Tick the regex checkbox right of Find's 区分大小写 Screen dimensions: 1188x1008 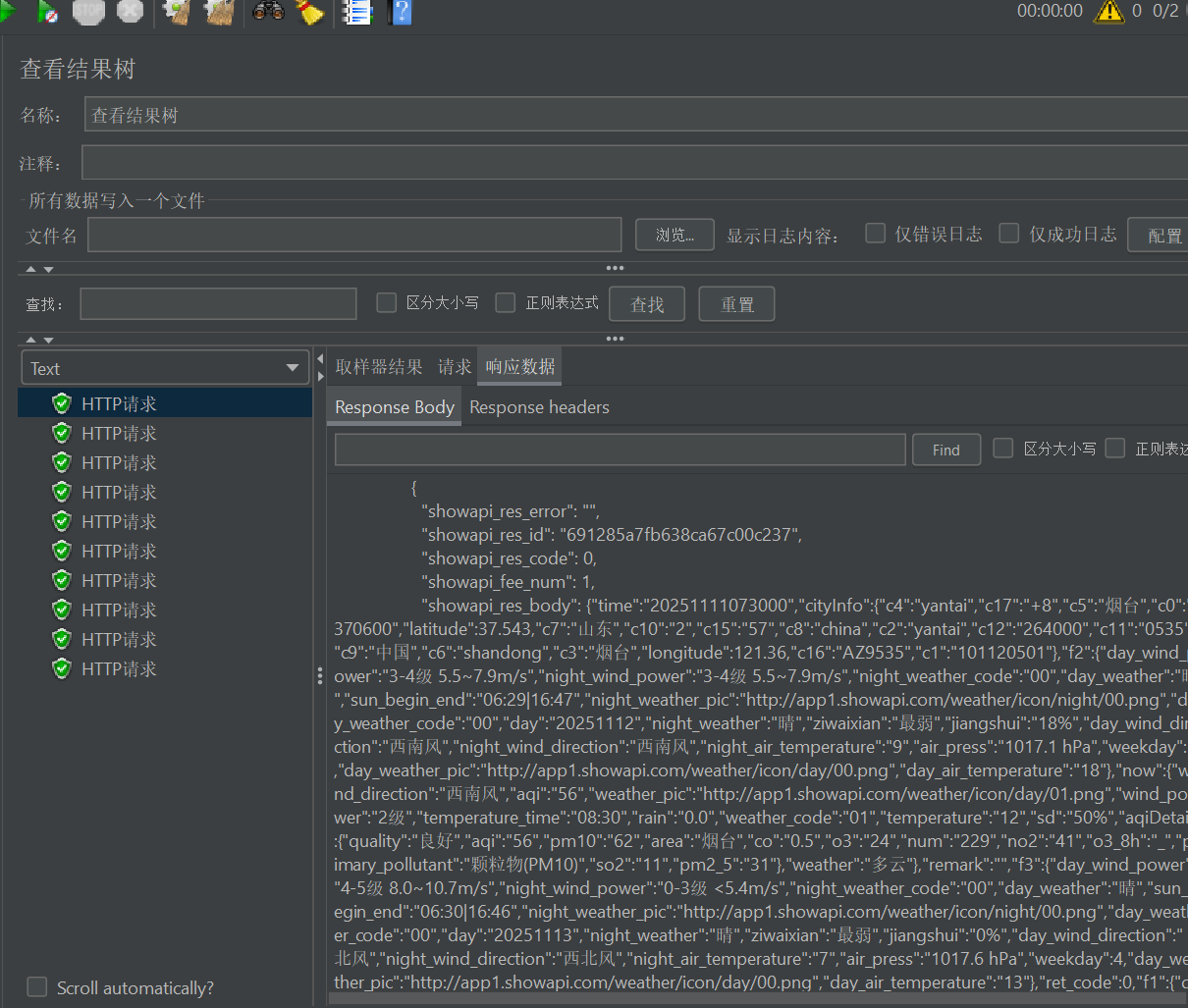point(1115,448)
